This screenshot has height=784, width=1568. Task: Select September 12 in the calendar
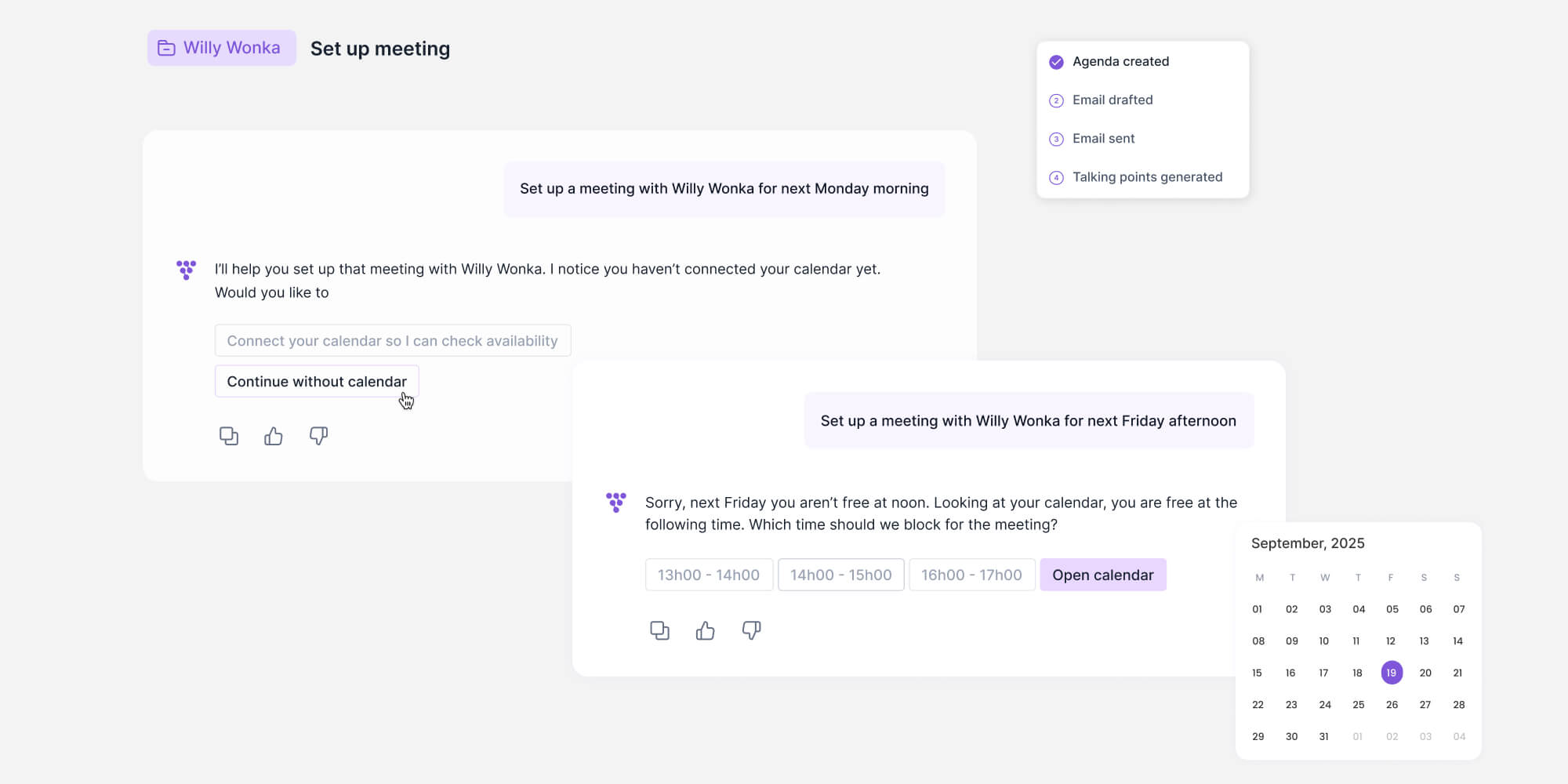click(1391, 641)
